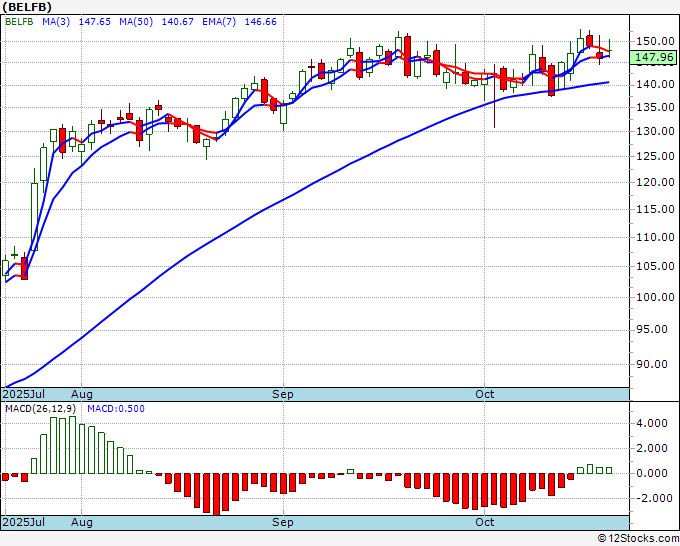Click the (BELFB) chart title
Screen dimensions: 680x546
click(x=27, y=7)
